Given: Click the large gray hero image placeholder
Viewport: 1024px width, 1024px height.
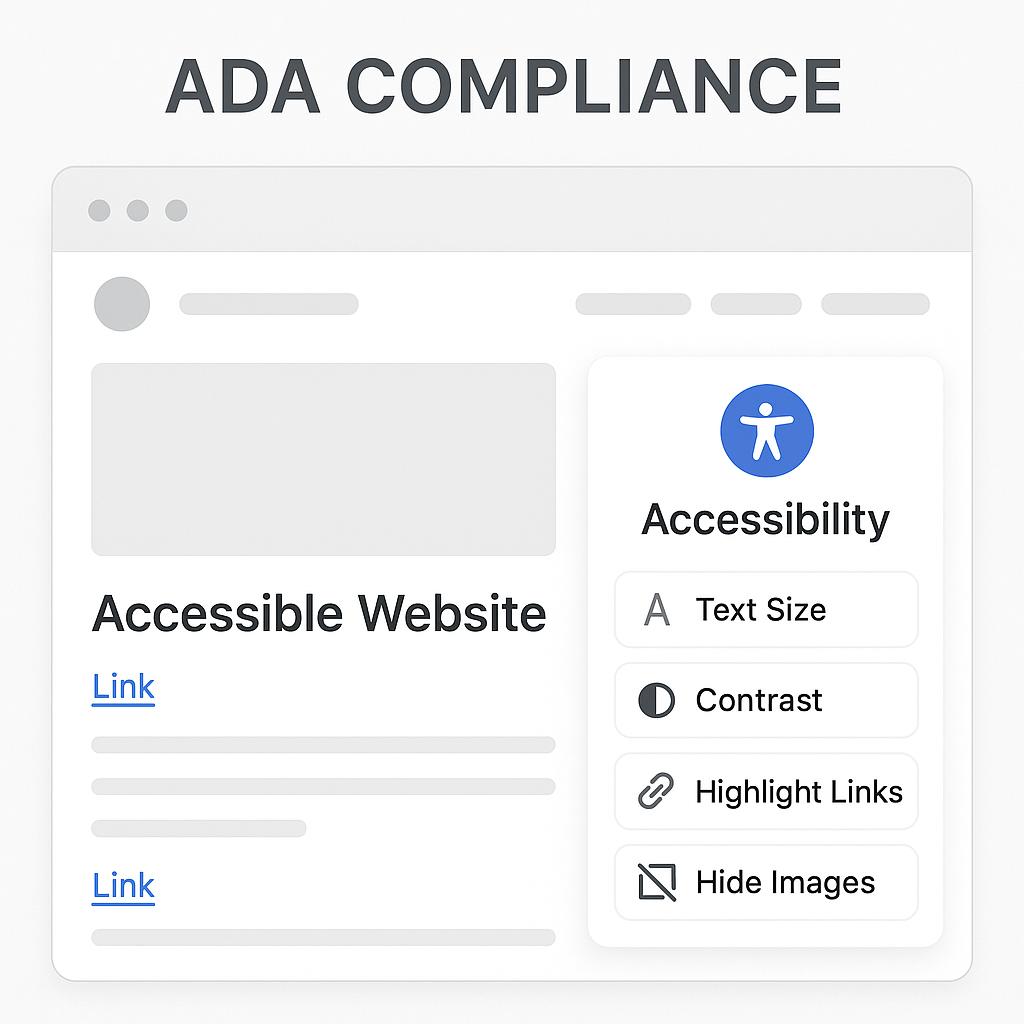Looking at the screenshot, I should [x=323, y=459].
